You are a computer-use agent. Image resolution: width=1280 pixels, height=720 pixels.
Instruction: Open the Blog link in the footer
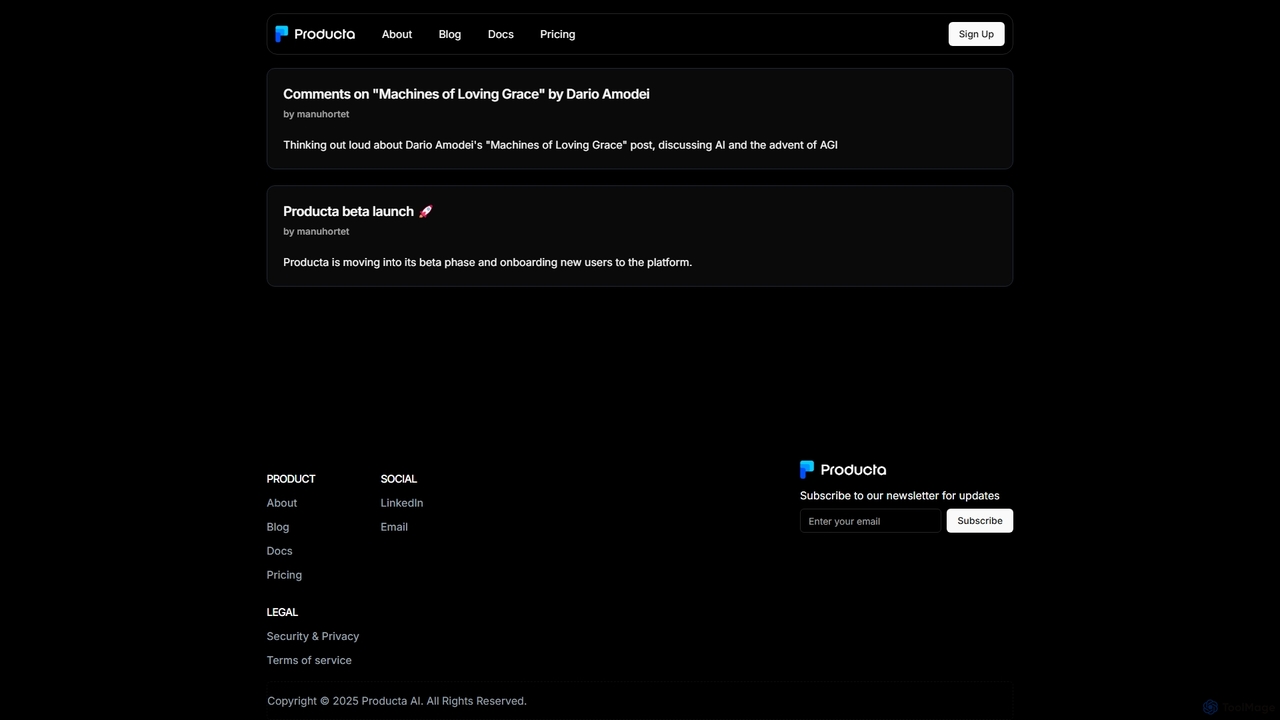pyautogui.click(x=278, y=527)
